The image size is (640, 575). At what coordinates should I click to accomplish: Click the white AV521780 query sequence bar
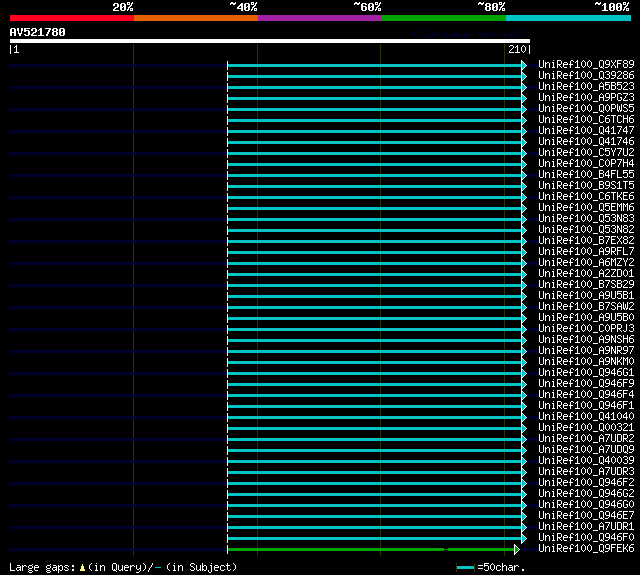tap(270, 41)
